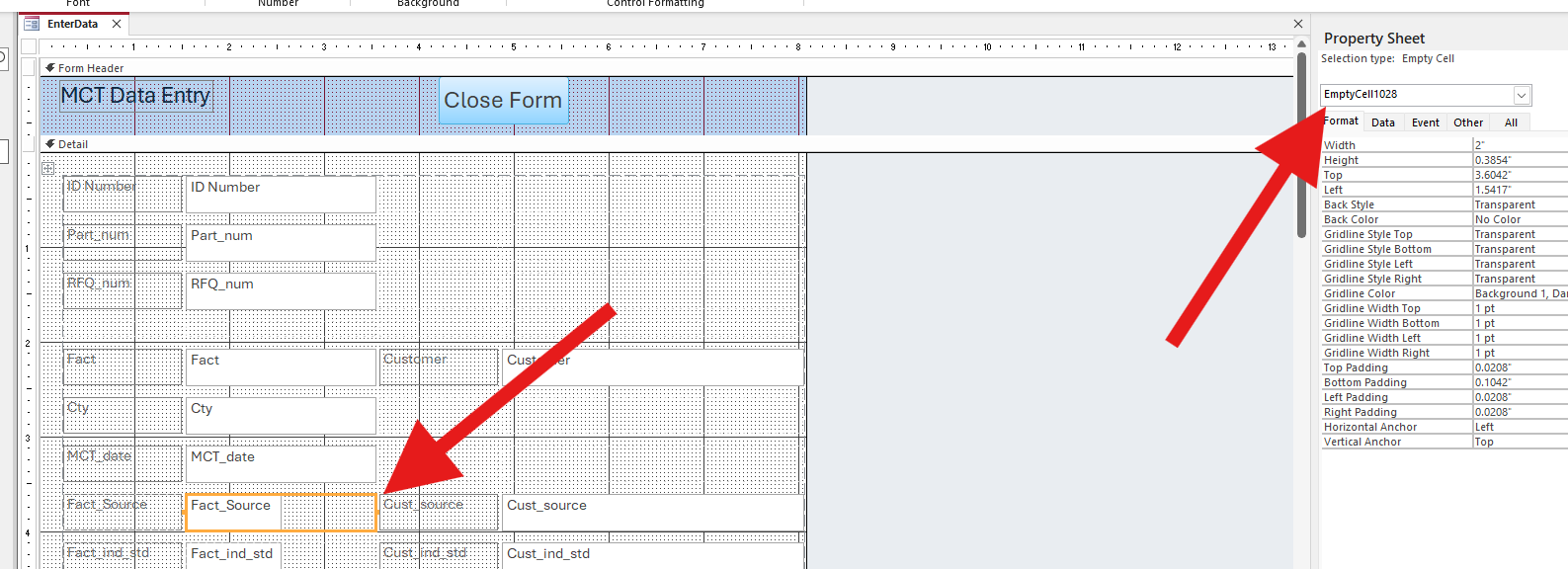Close the form design window pane
Image resolution: width=1568 pixels, height=569 pixels.
1298,24
